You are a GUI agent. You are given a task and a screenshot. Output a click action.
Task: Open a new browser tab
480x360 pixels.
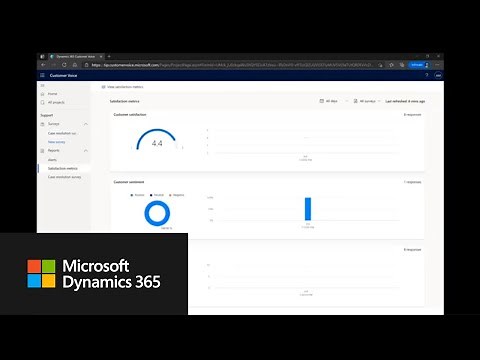click(x=109, y=56)
